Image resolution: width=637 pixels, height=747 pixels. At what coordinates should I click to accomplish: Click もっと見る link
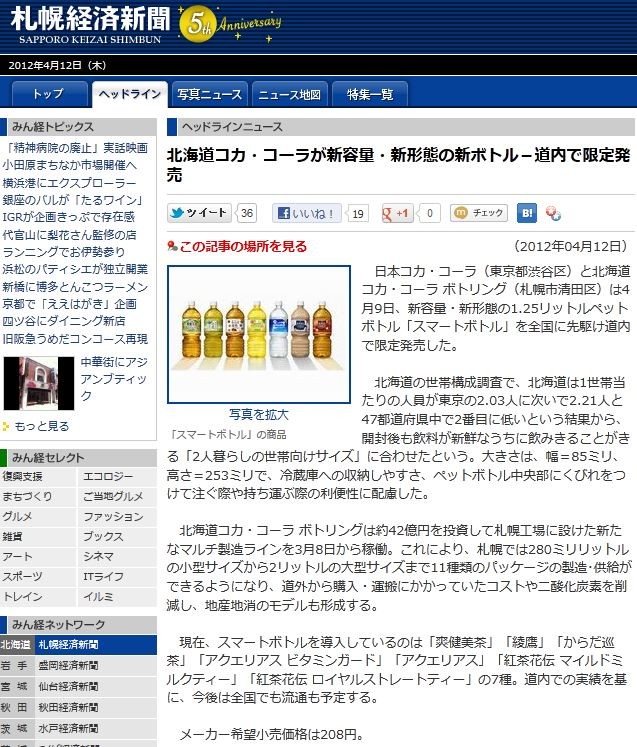[42, 426]
